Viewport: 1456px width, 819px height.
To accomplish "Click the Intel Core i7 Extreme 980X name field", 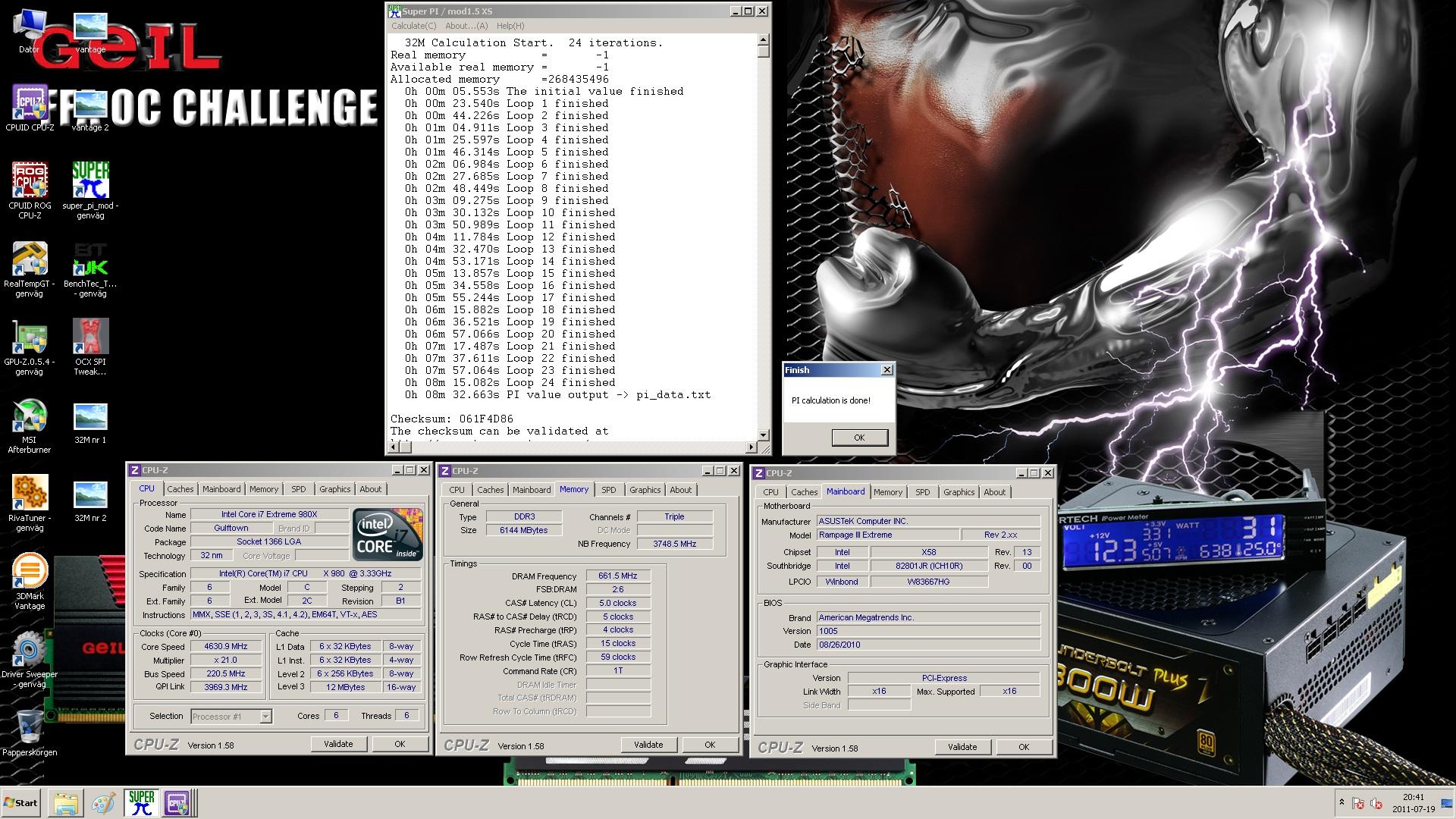I will [269, 514].
